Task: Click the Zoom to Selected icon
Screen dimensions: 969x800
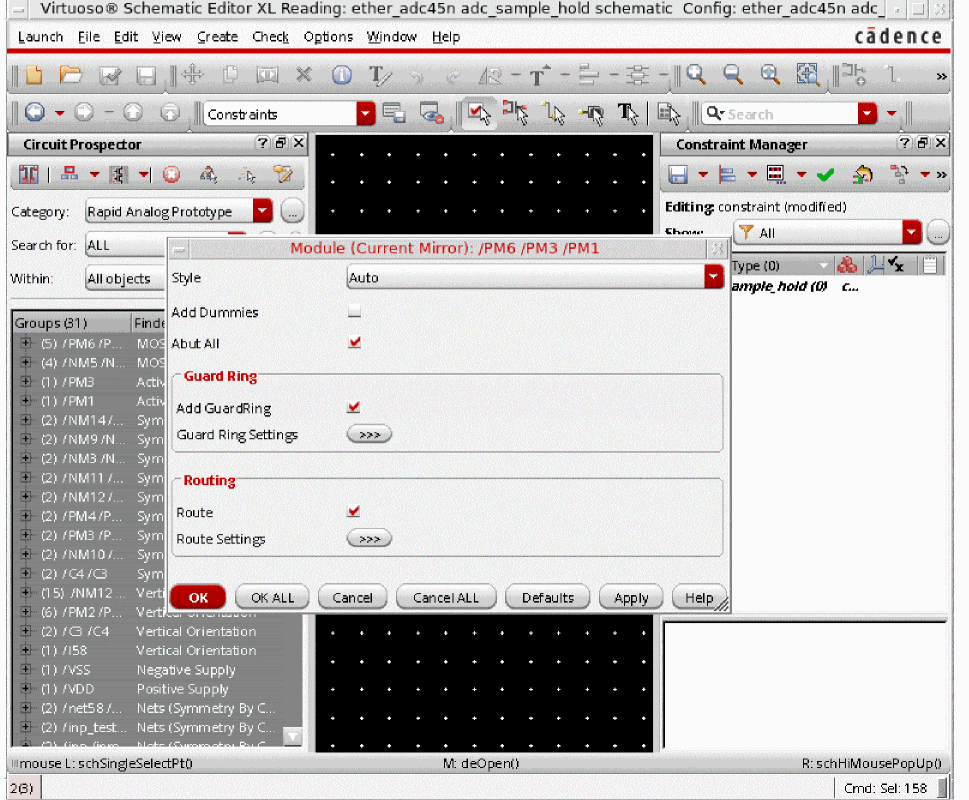Action: point(807,75)
